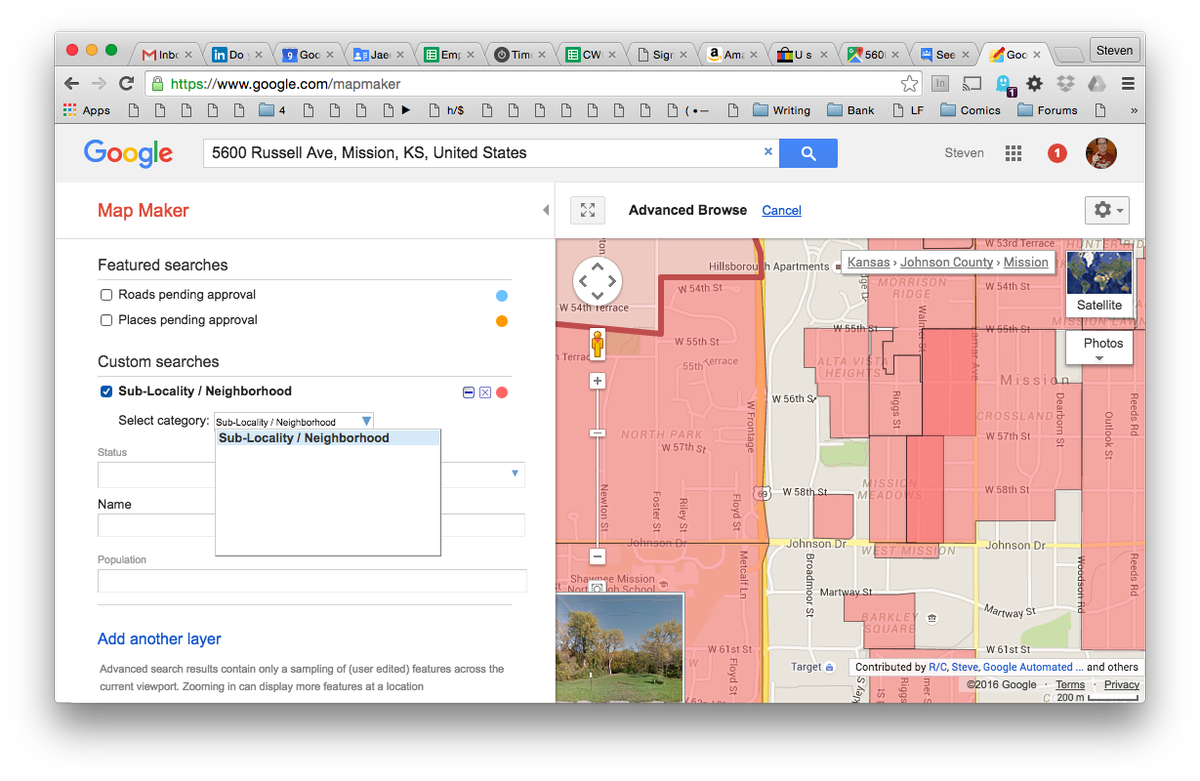This screenshot has width=1200, height=781.
Task: Go back in browser history
Action: (71, 84)
